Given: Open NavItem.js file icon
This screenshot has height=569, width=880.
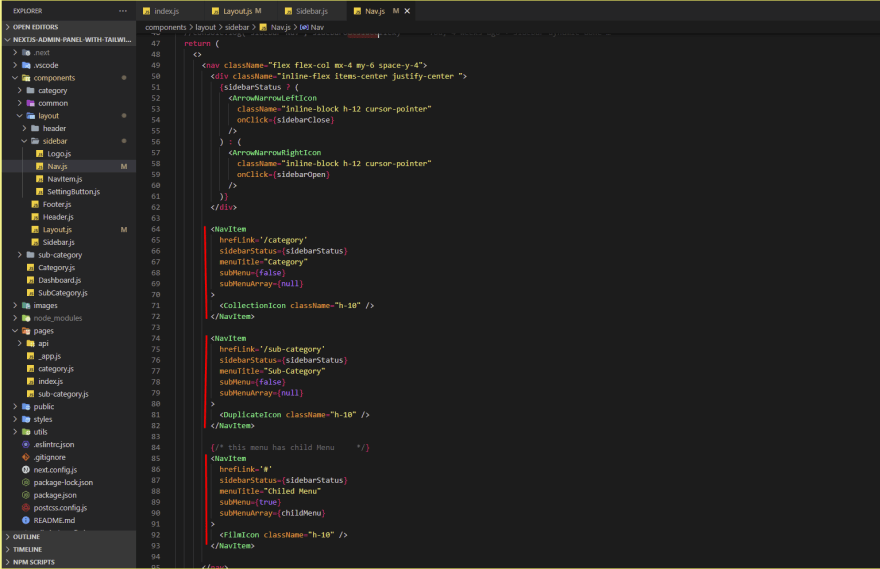Looking at the screenshot, I should click(40, 179).
